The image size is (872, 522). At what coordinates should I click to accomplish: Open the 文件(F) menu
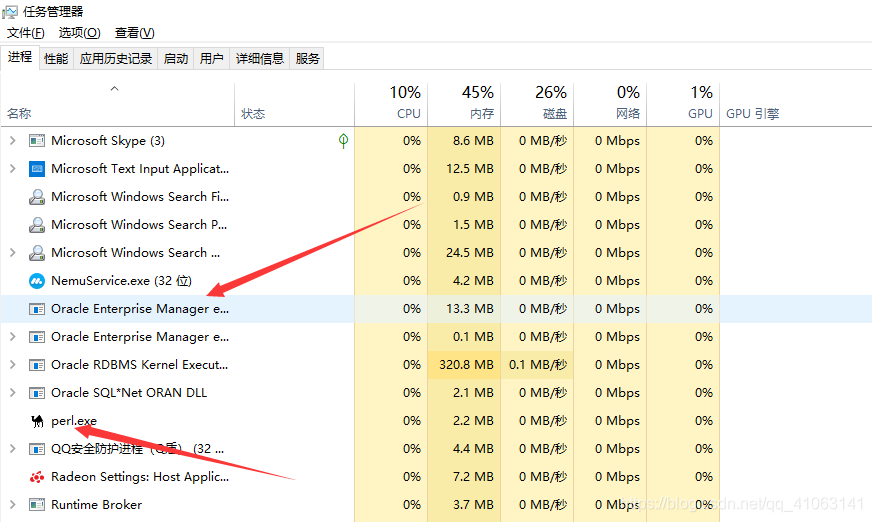(x=26, y=33)
